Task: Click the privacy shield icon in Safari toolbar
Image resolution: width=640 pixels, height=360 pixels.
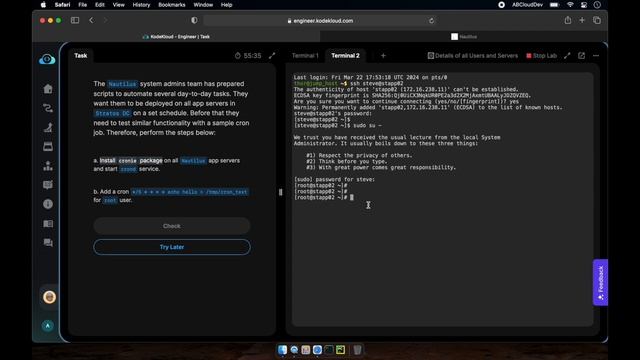Action: click(x=194, y=20)
